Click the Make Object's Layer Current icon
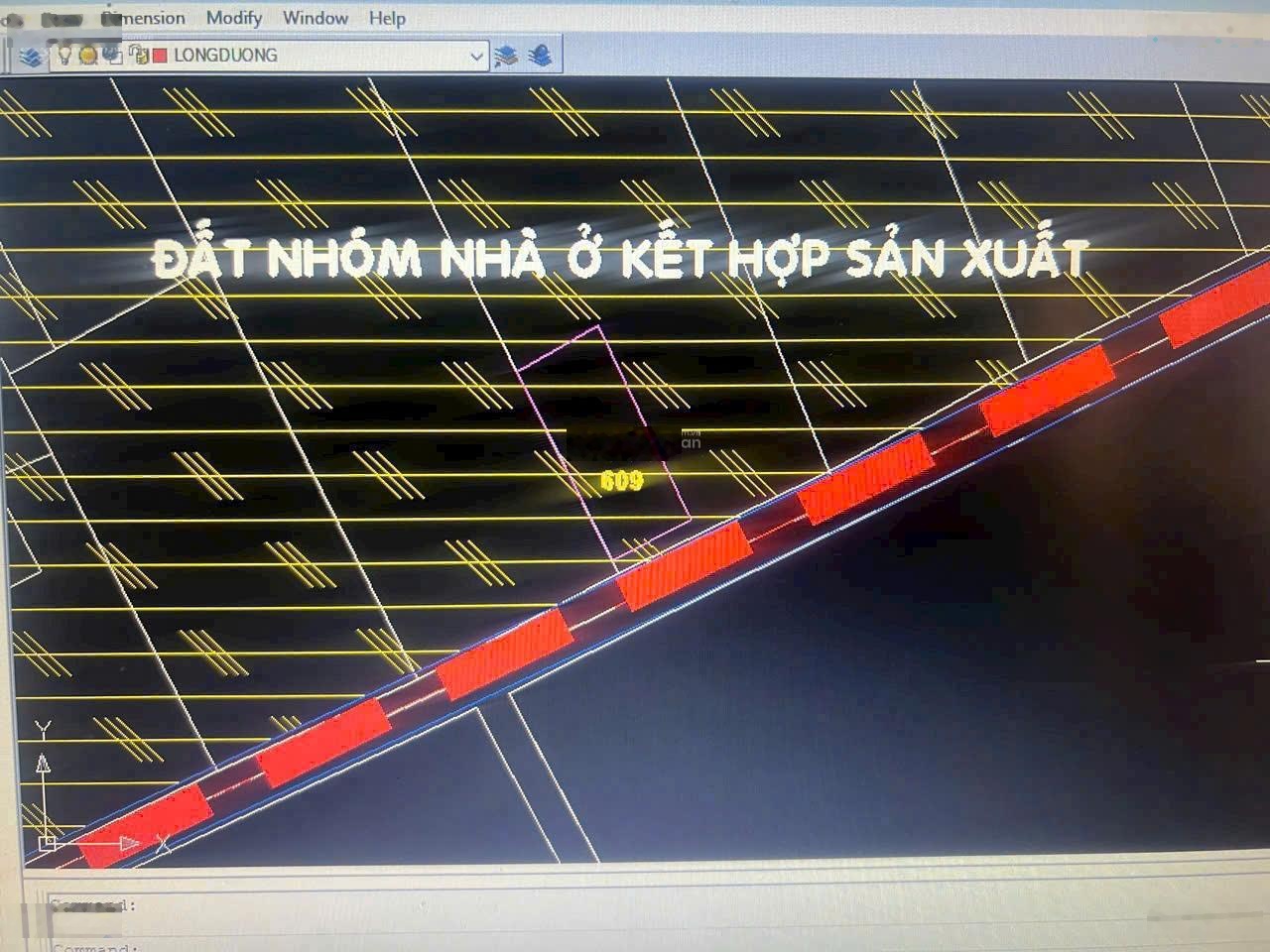This screenshot has height=952, width=1270. pyautogui.click(x=508, y=57)
